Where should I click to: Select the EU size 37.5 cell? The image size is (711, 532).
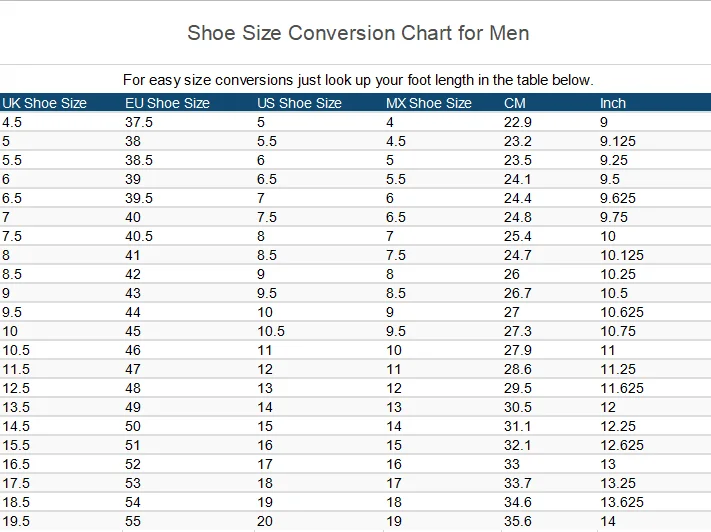[x=139, y=122]
